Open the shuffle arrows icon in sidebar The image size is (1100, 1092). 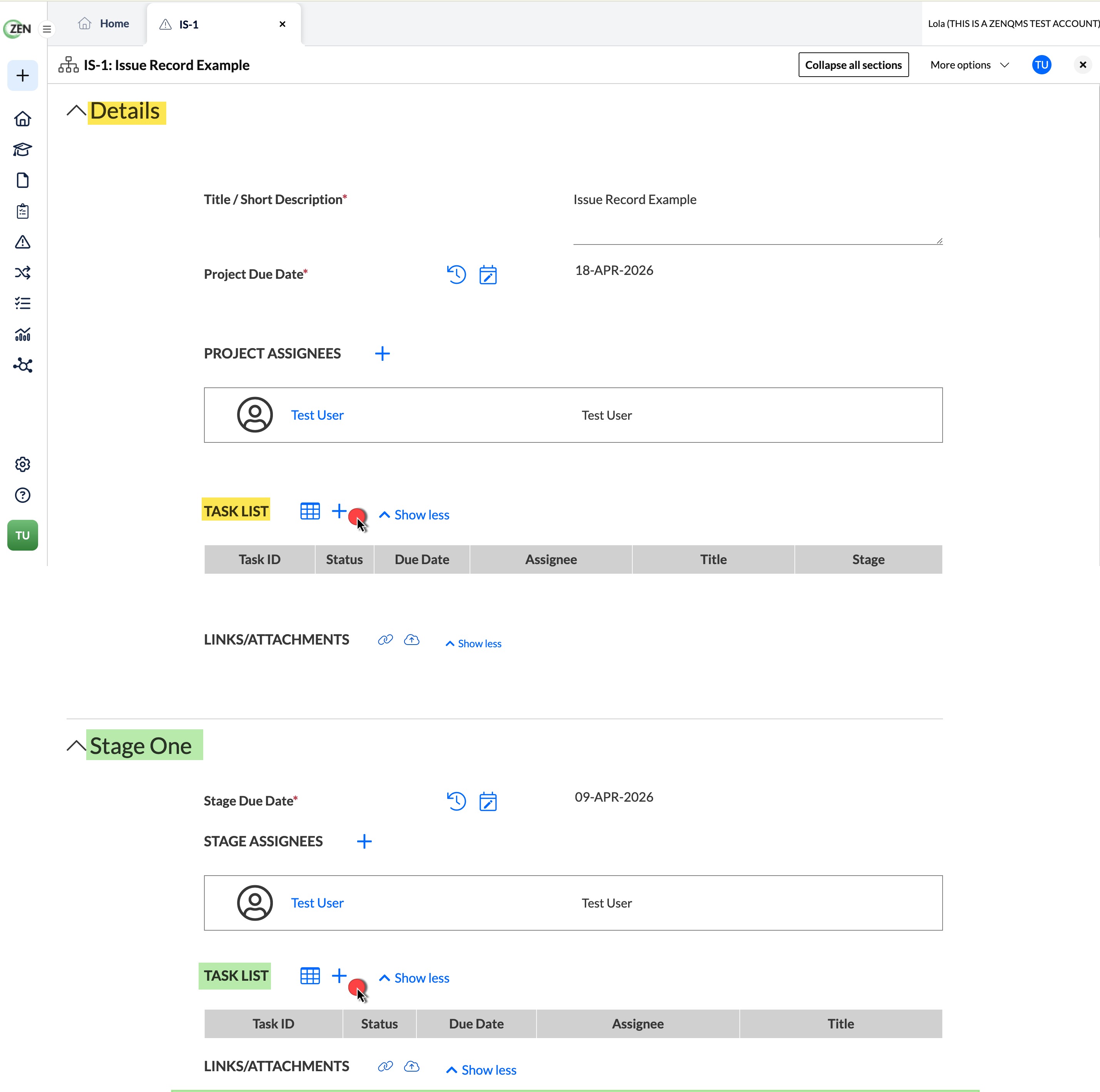[23, 272]
